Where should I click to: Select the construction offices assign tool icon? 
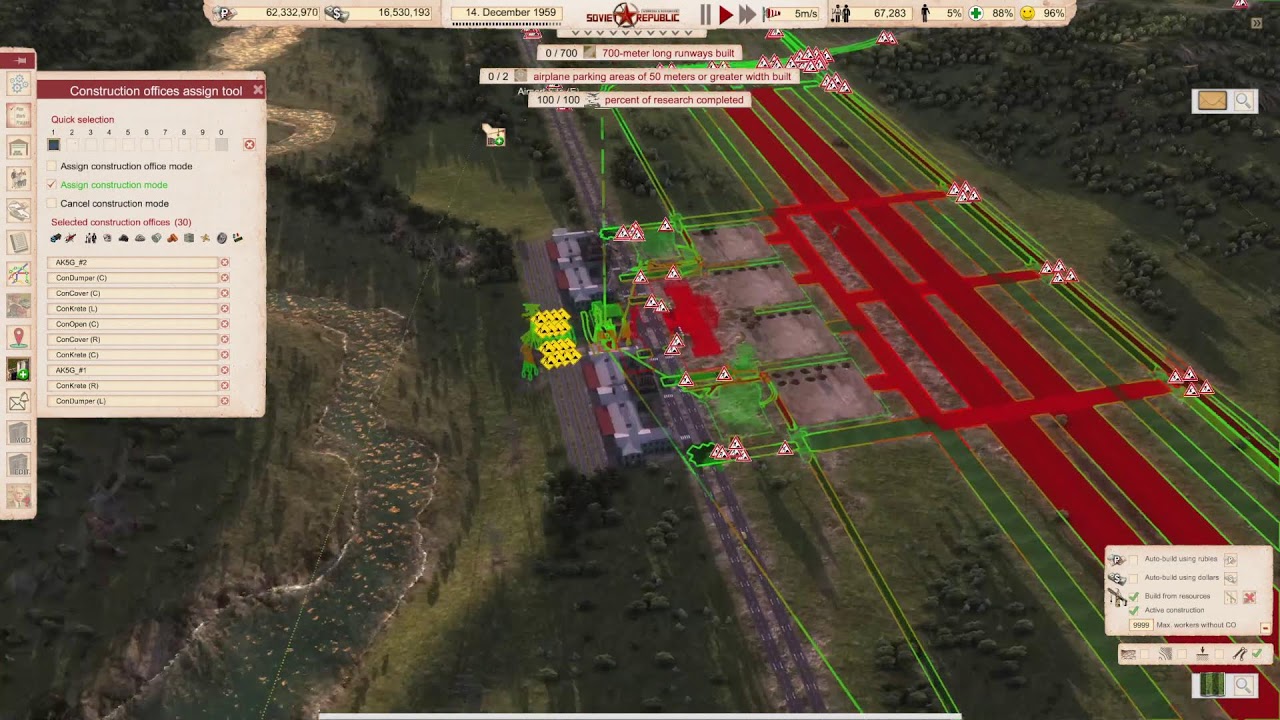click(18, 370)
